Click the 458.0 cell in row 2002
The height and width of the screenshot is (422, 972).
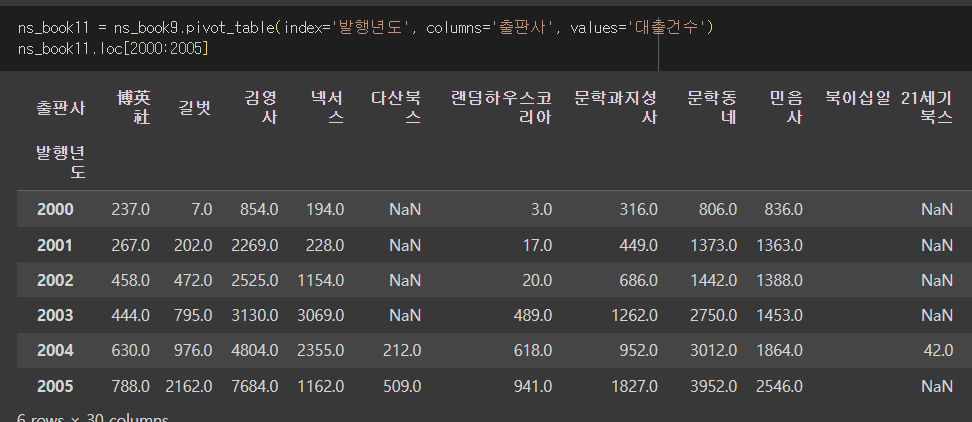tap(131, 280)
